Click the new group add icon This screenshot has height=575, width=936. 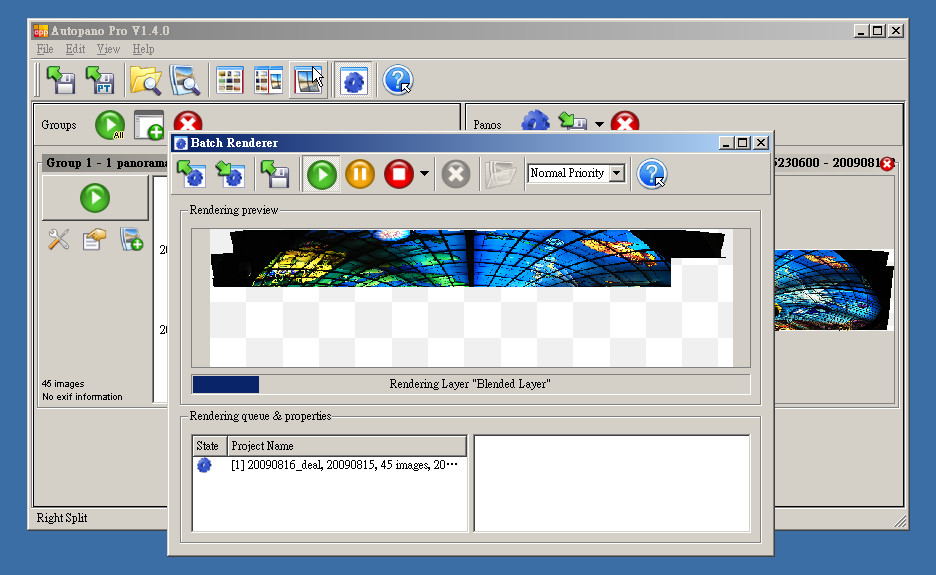pyautogui.click(x=149, y=125)
